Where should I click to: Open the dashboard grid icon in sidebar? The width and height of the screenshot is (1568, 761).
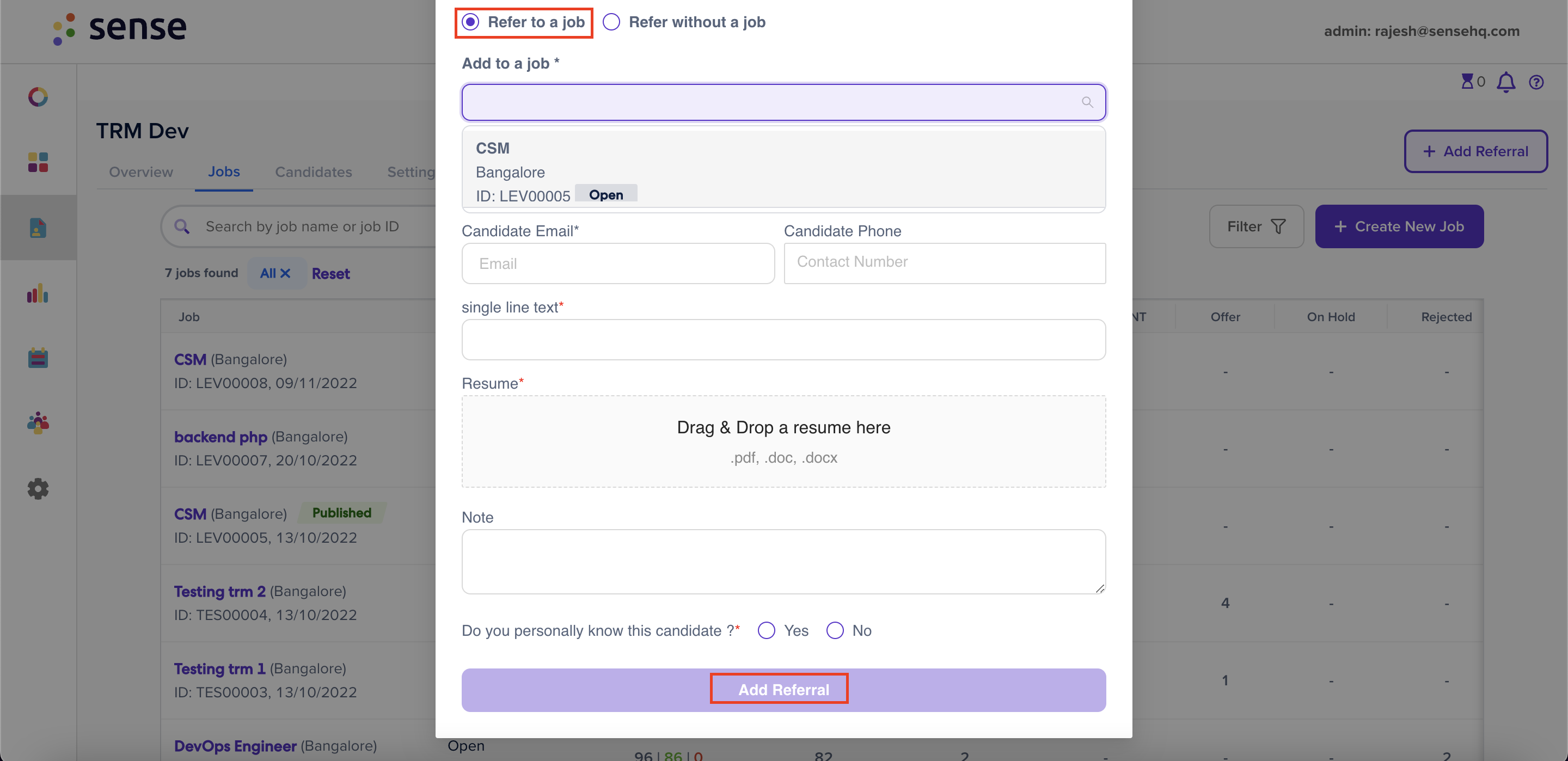(38, 162)
